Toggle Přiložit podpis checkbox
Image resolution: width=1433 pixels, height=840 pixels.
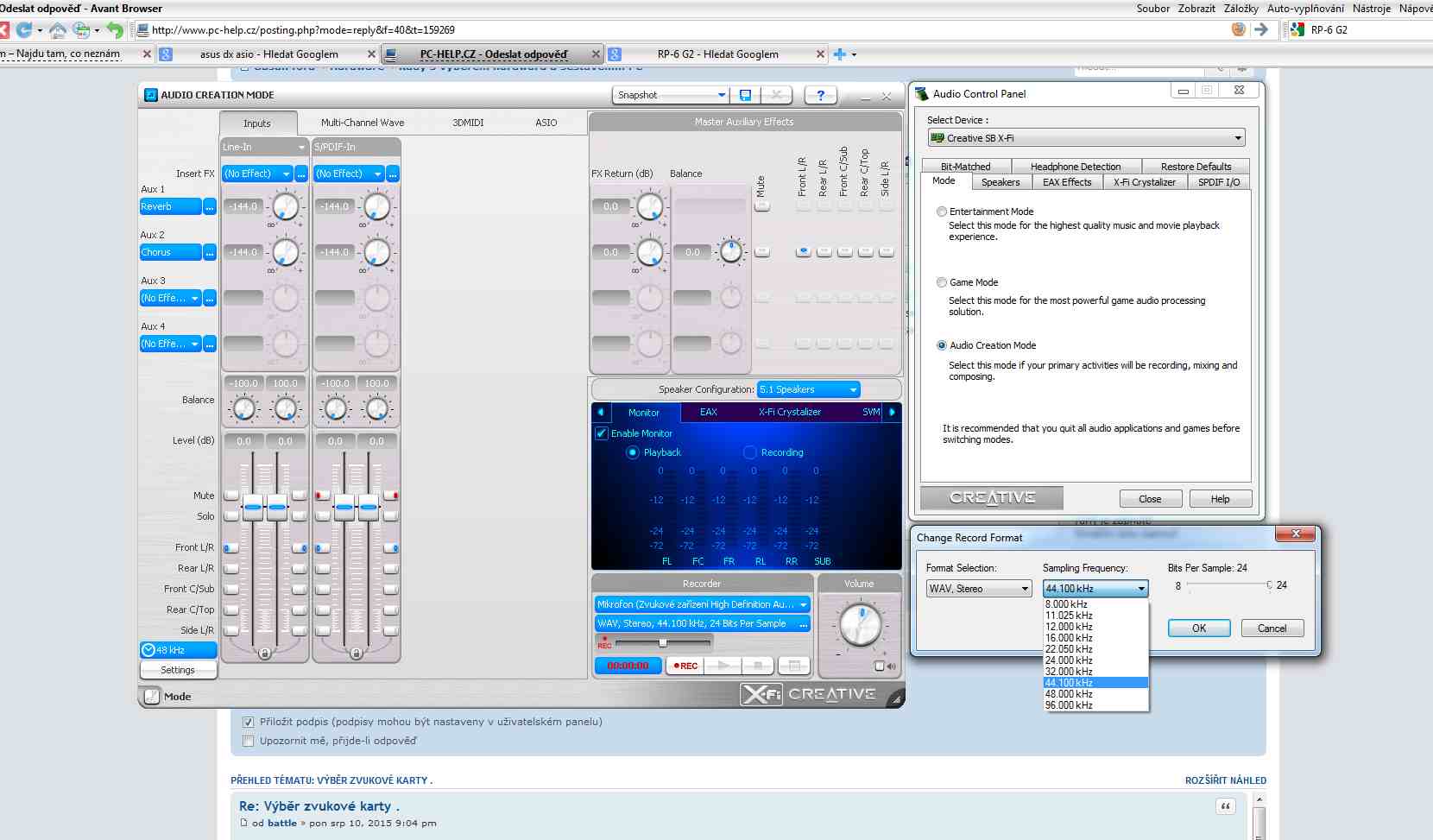pos(249,722)
